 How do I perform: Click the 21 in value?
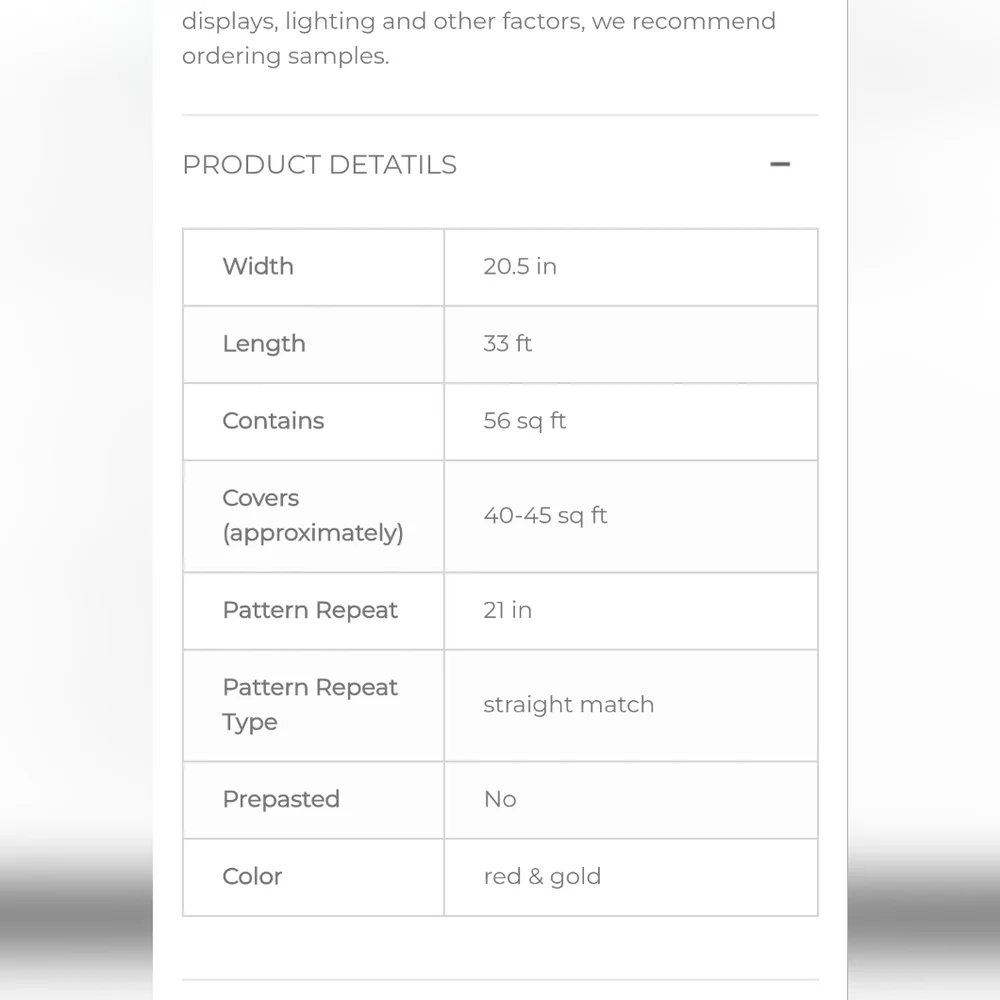tap(507, 610)
